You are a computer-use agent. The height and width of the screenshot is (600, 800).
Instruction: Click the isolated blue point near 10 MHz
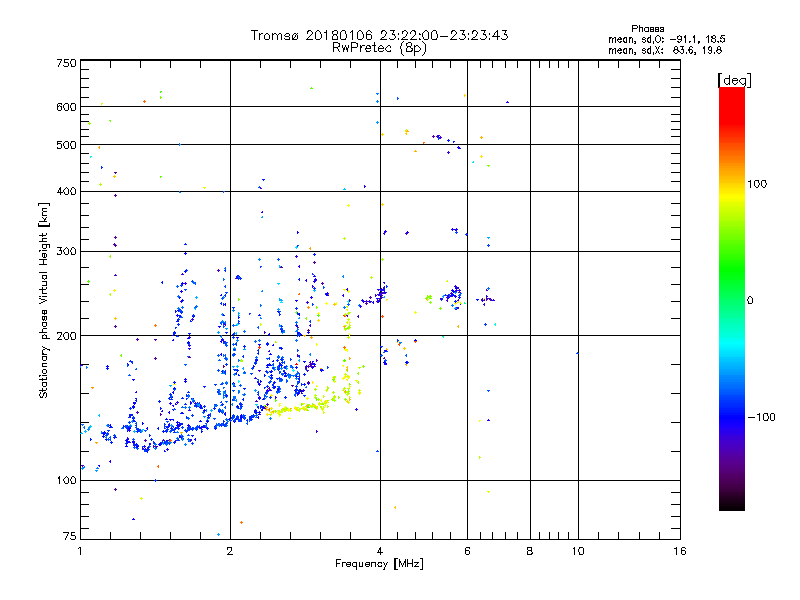click(577, 353)
